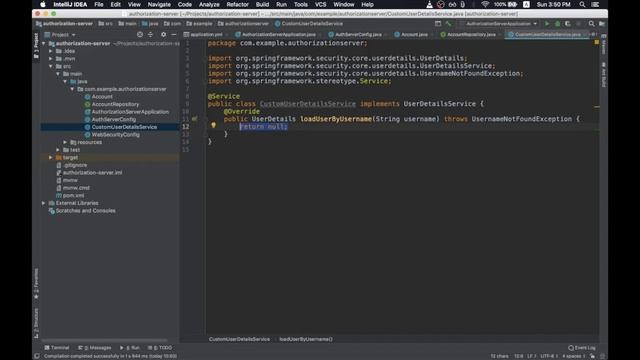Screen dimensions: 640x360
Task: Open the Structure side tool window
Action: point(36,322)
